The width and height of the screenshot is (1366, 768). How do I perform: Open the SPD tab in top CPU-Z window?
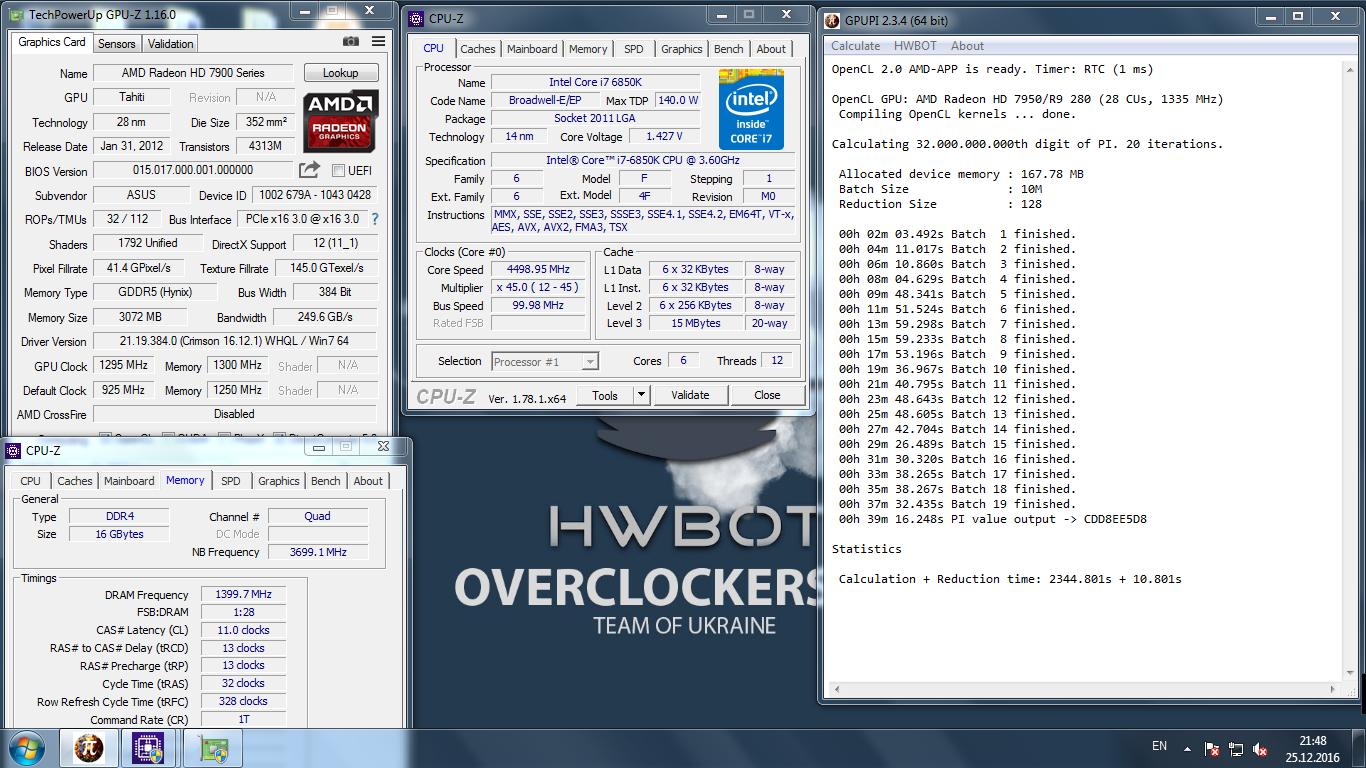634,49
